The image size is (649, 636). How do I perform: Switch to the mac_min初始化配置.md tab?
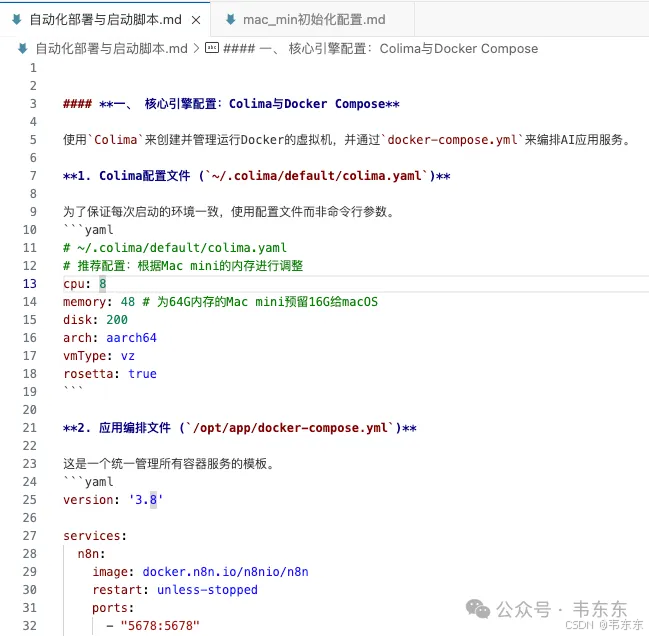click(313, 19)
